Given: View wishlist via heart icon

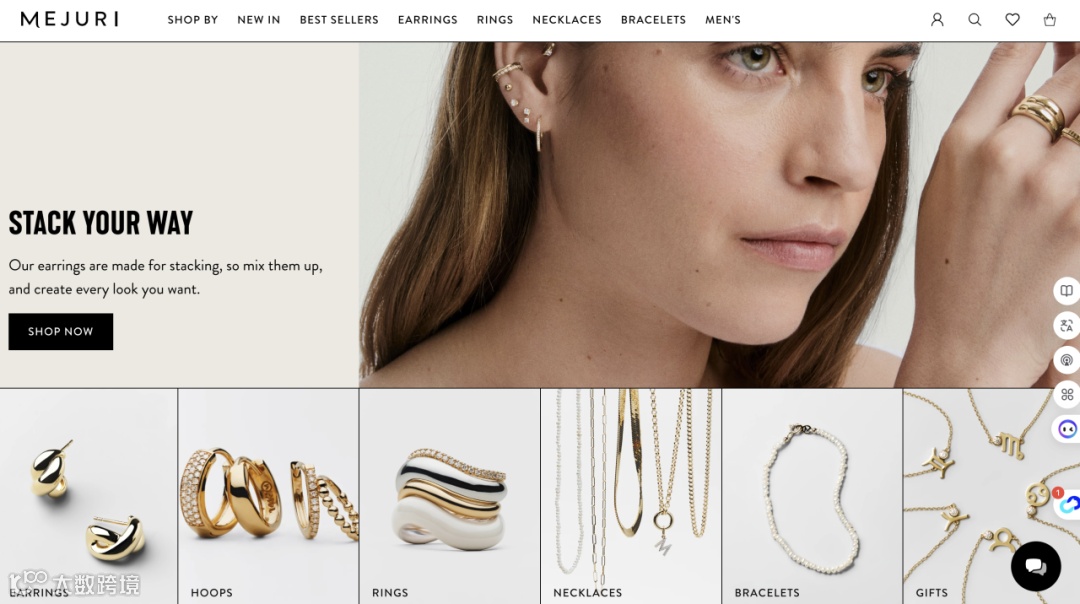Looking at the screenshot, I should tap(1012, 20).
